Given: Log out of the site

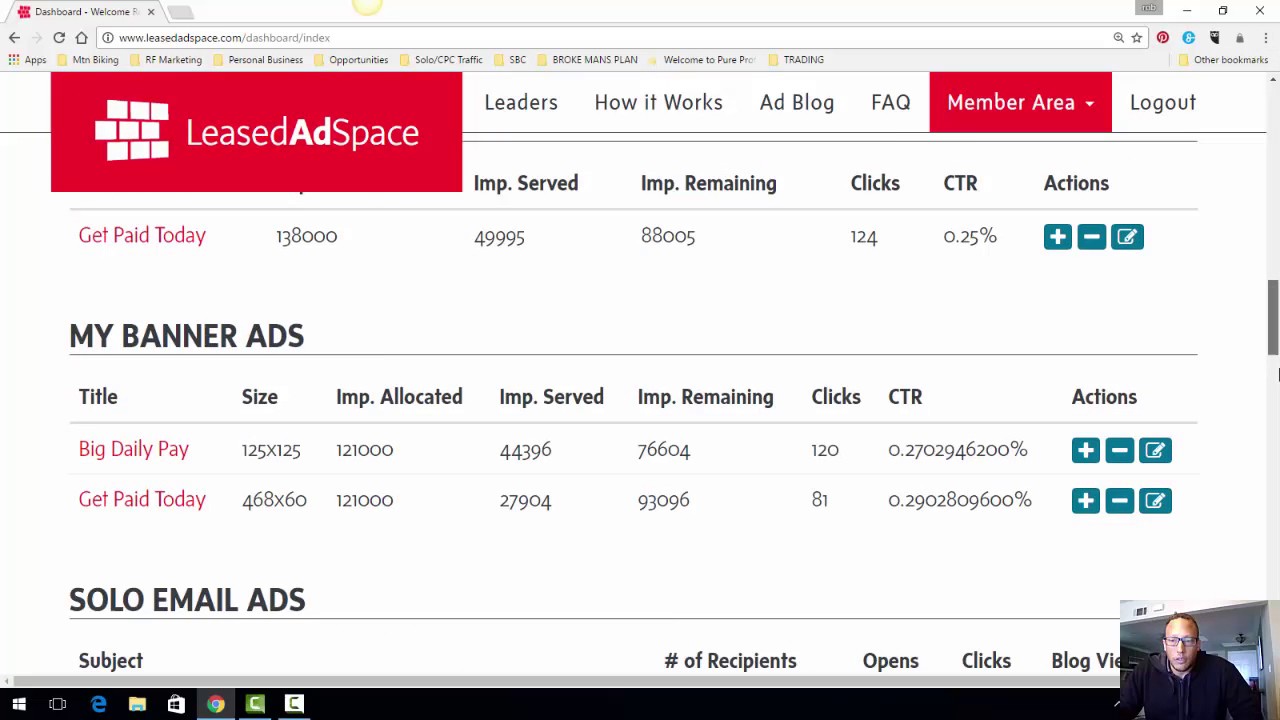Looking at the screenshot, I should [1163, 102].
